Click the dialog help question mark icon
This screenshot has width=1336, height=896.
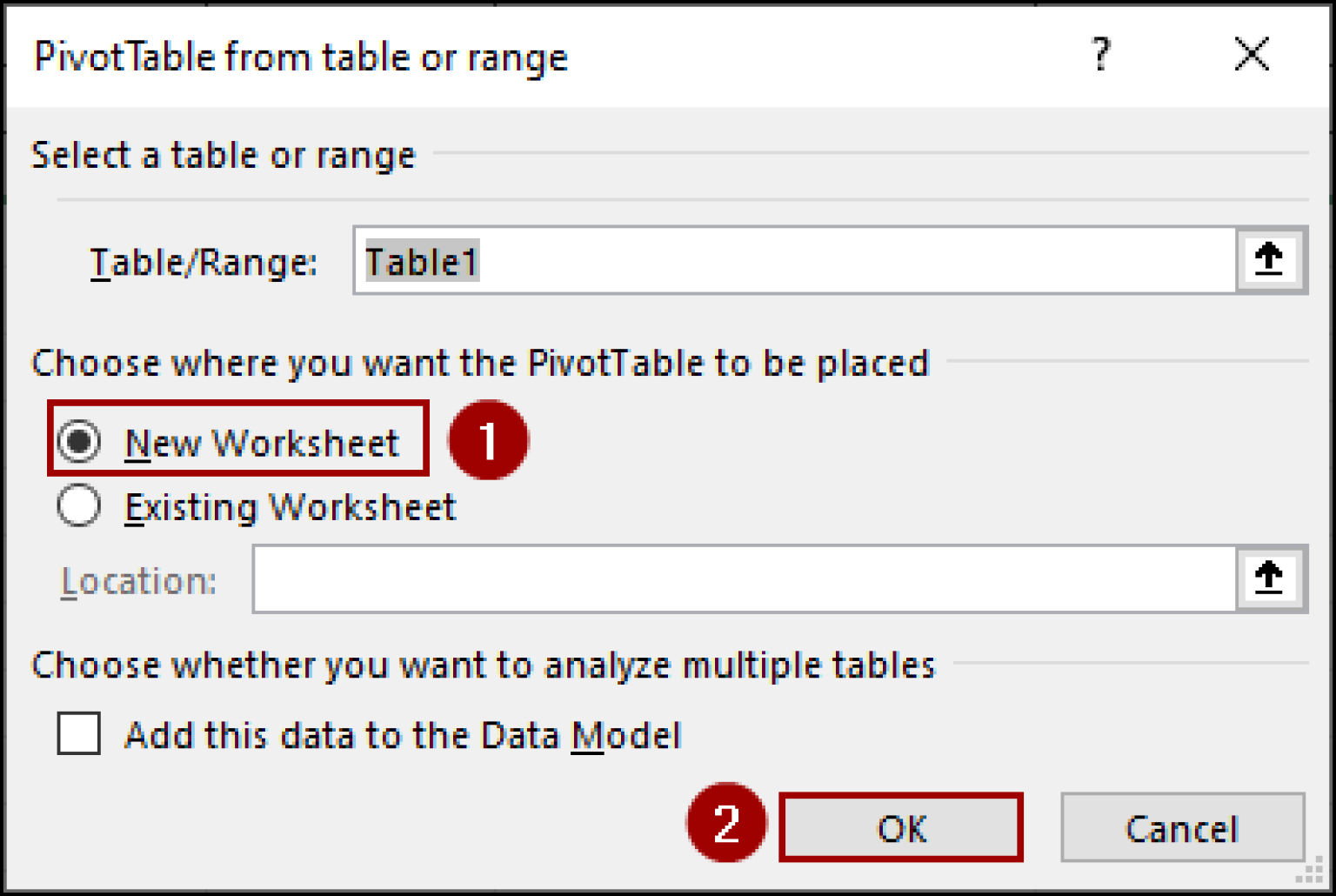click(1101, 56)
